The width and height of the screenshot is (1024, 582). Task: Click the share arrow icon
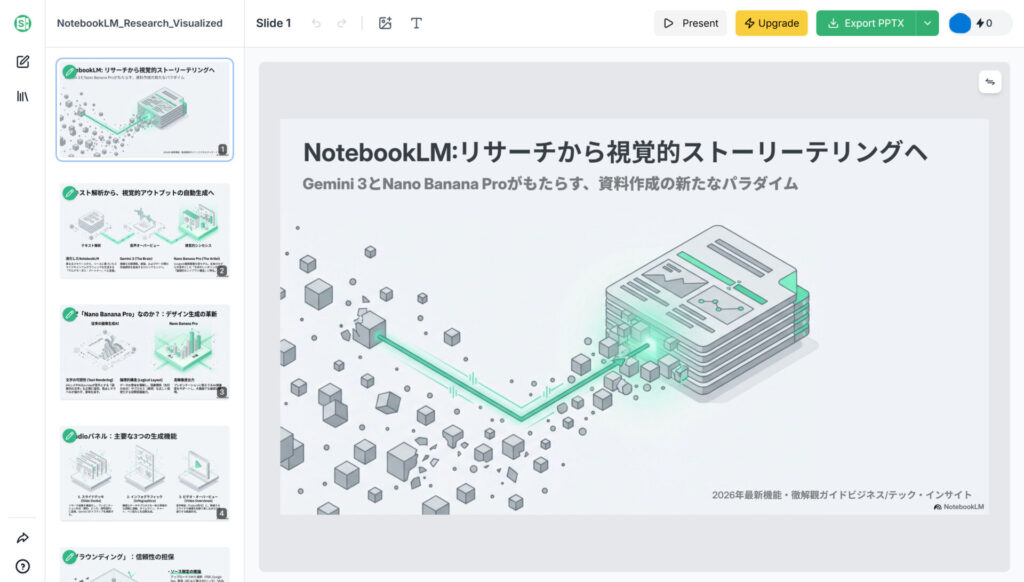22,538
